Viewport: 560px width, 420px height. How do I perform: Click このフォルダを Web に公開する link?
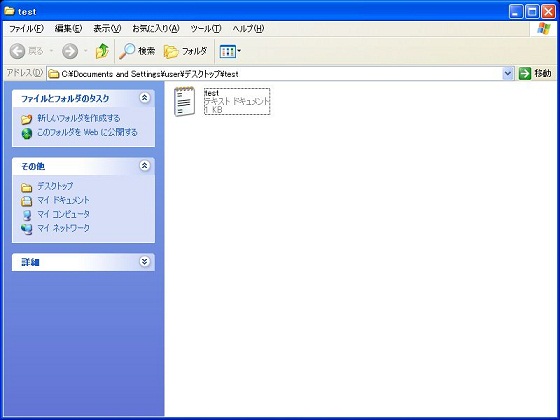(87, 132)
